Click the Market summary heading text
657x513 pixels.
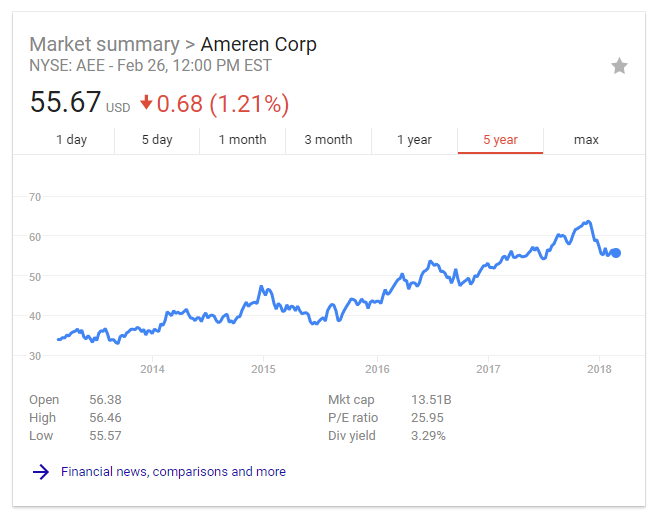(x=102, y=45)
